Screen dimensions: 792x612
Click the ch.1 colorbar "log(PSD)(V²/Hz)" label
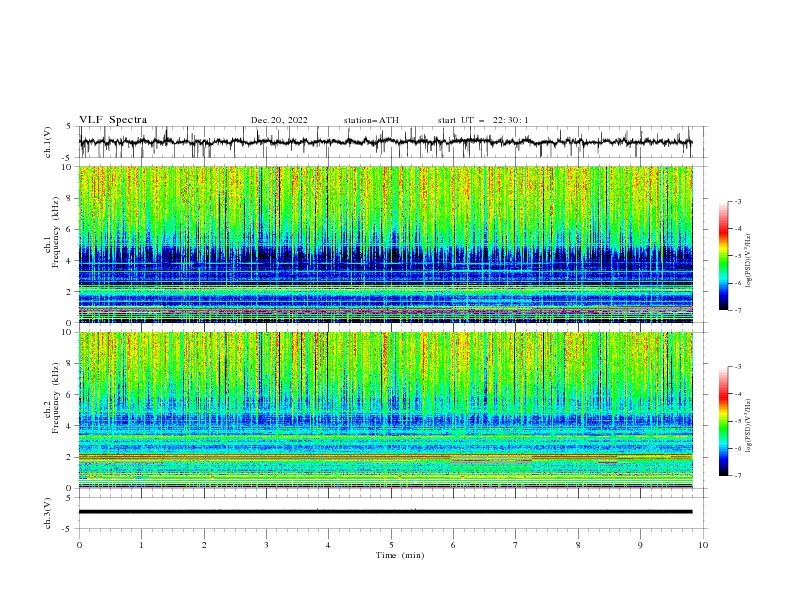coord(748,261)
